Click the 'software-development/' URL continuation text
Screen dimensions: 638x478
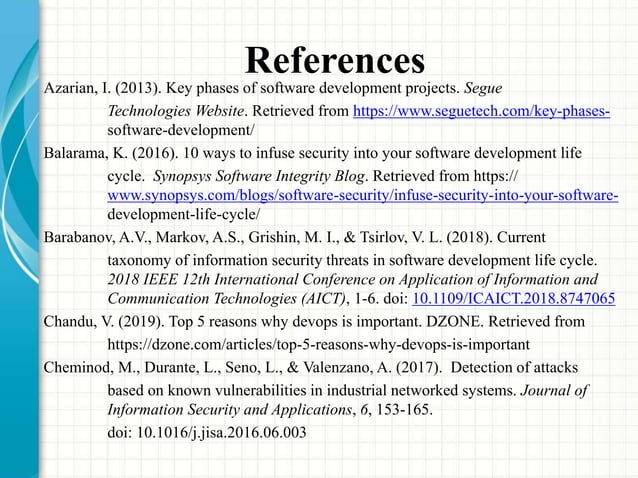pos(181,130)
